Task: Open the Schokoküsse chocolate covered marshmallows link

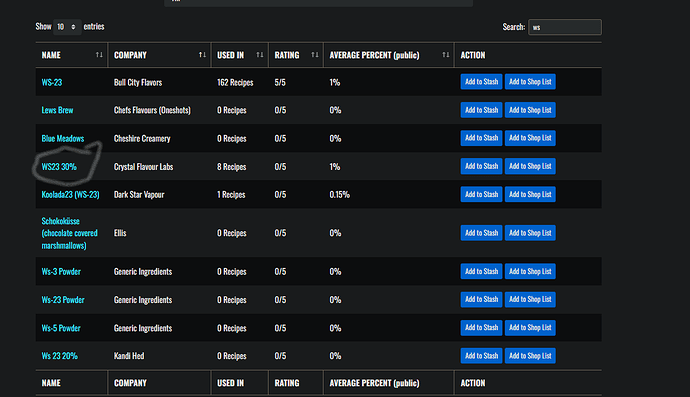Action: pos(70,233)
